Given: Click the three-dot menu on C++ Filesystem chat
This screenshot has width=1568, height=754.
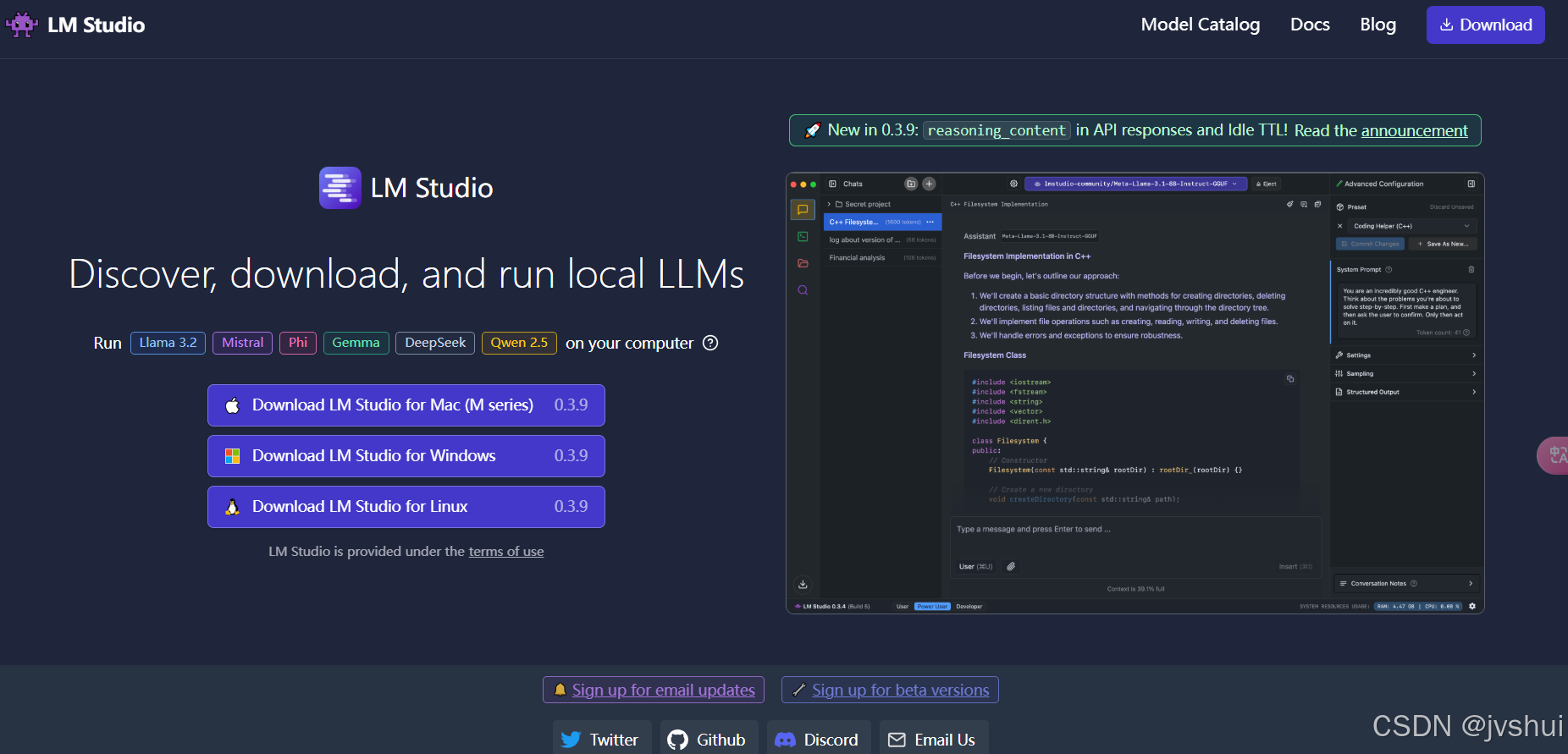Looking at the screenshot, I should pos(930,222).
